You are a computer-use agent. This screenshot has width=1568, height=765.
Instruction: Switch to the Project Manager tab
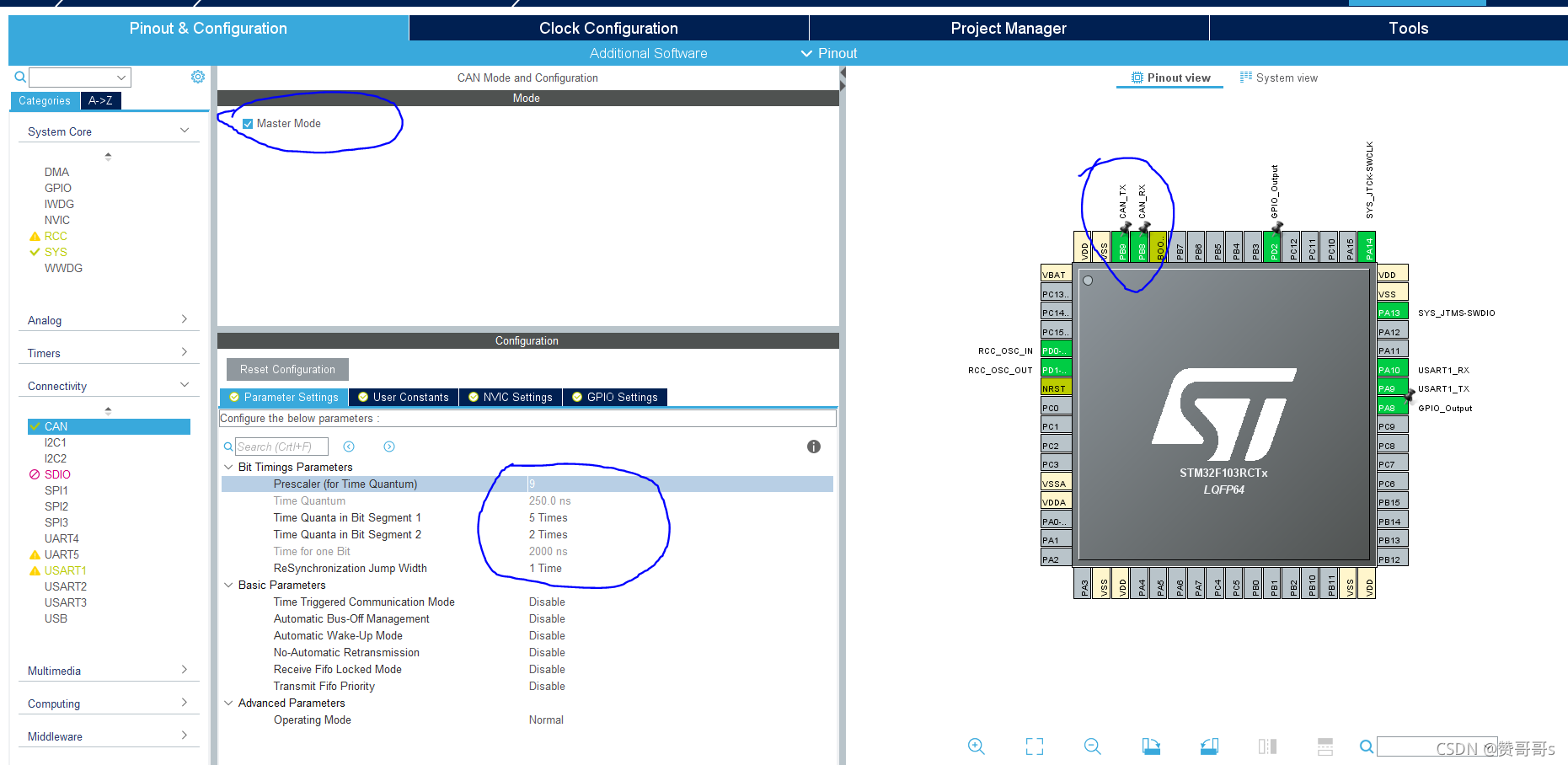coord(1009,28)
